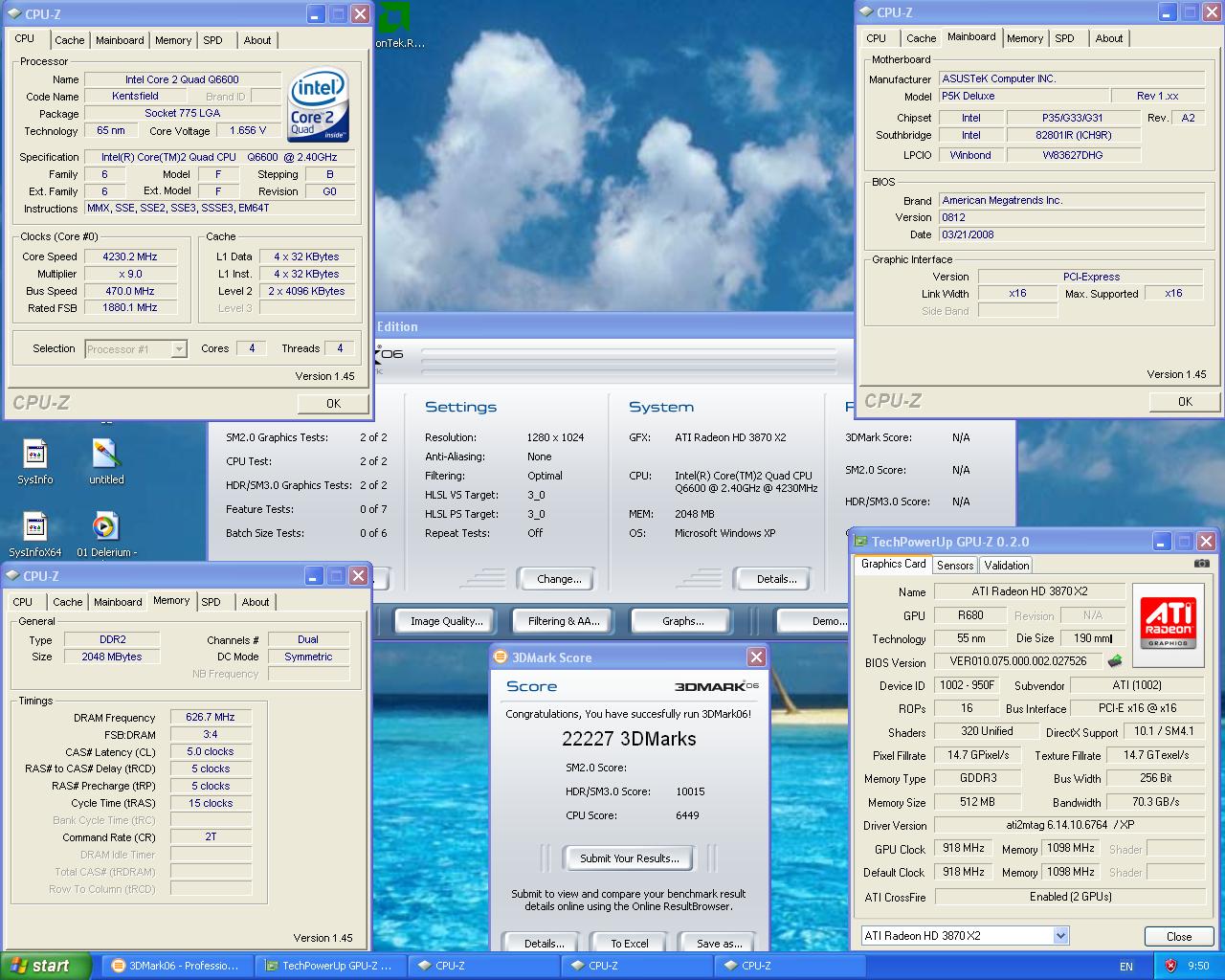Open CPU tab in CPU-Z motherboard window
Viewport: 1225px width, 980px height.
pos(877,38)
